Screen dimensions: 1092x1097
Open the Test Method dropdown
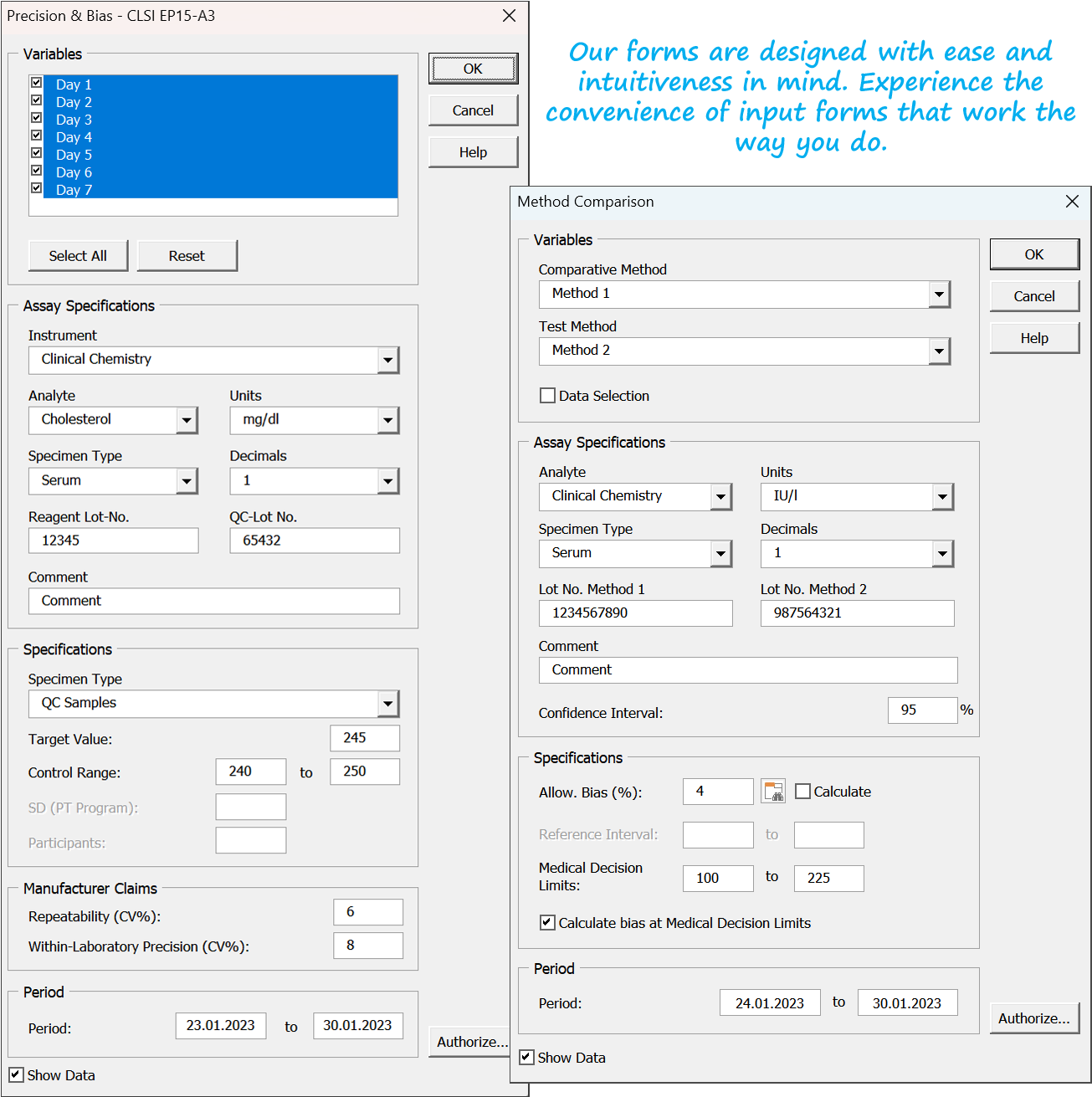click(x=939, y=351)
